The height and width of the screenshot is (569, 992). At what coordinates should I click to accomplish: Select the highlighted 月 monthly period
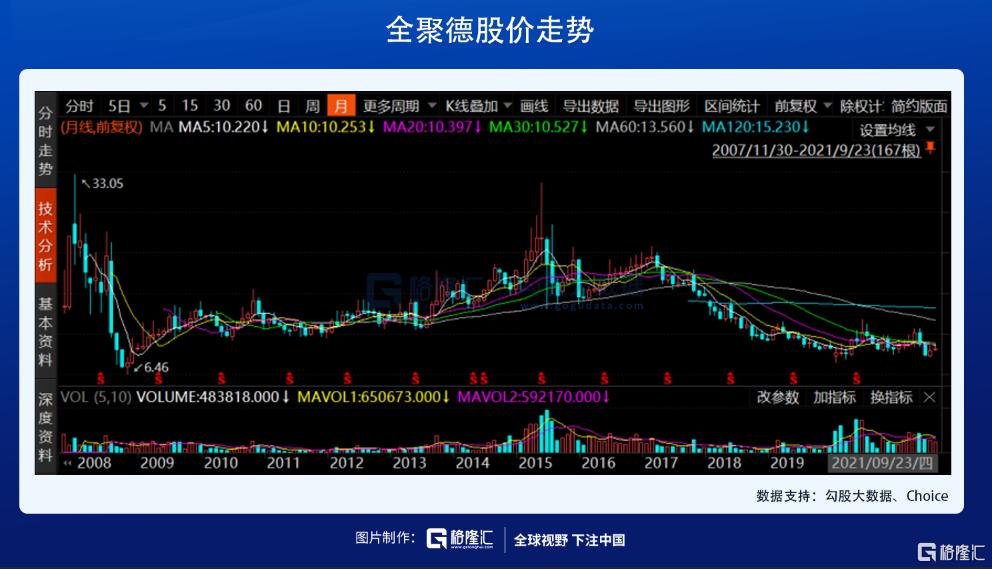click(341, 105)
